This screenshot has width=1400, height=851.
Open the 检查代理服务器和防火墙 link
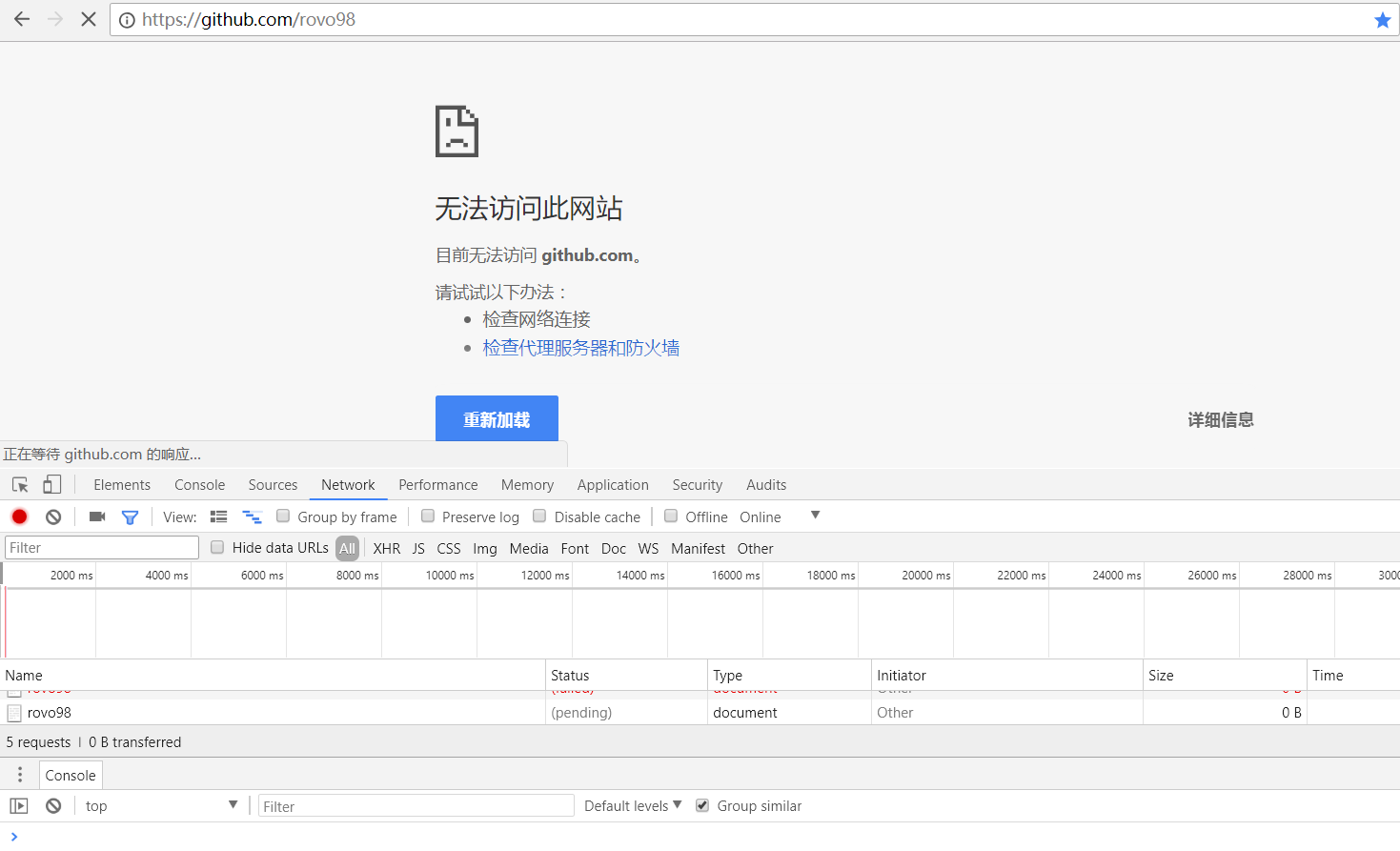click(x=580, y=348)
